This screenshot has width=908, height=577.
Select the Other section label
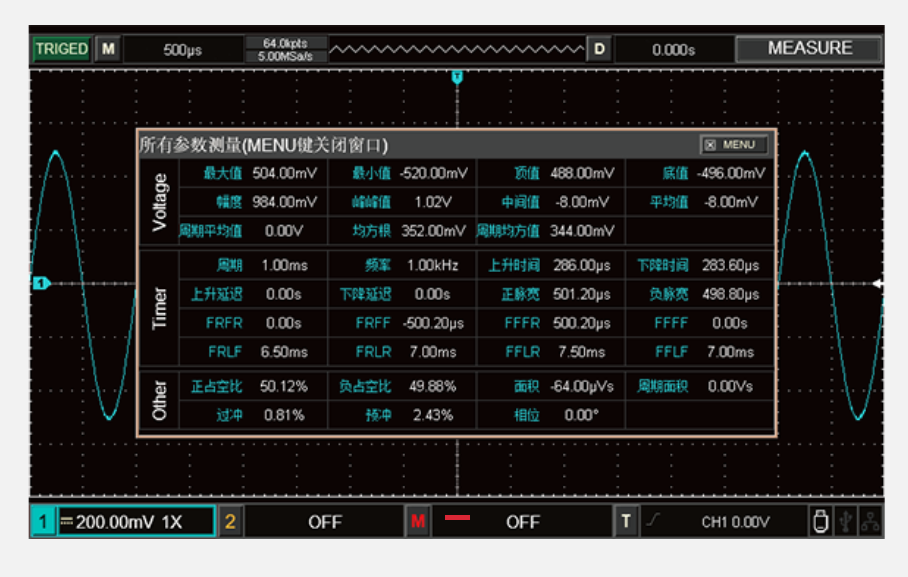(159, 400)
